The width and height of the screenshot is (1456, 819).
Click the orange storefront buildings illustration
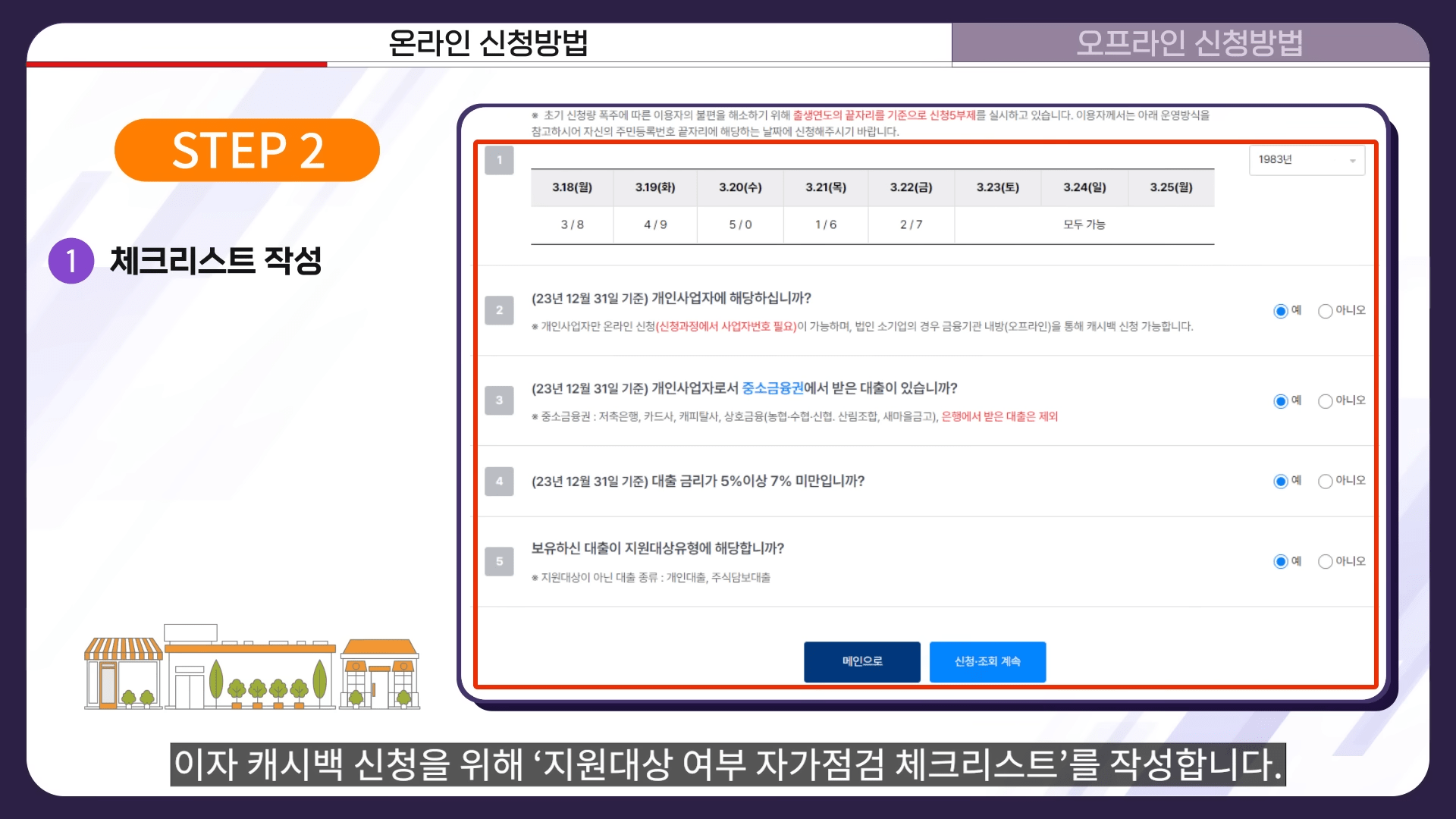[252, 667]
